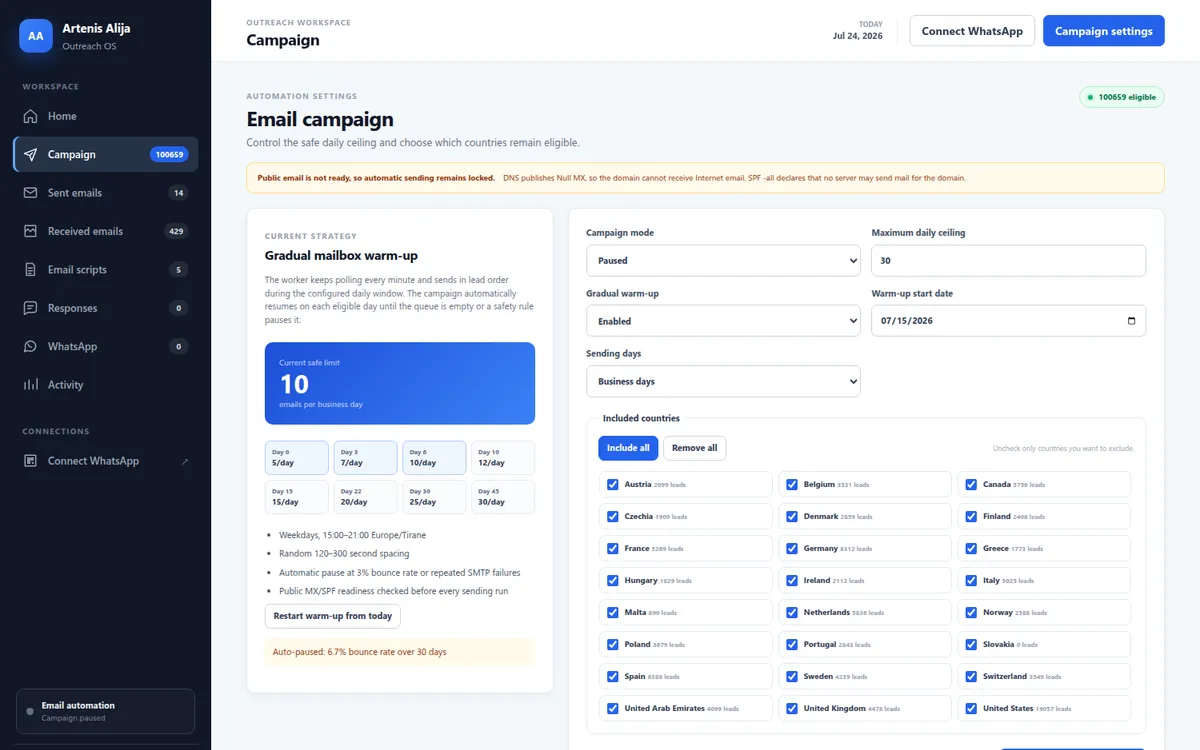
Task: Uncheck the Belgium country checkbox
Action: [x=792, y=484]
